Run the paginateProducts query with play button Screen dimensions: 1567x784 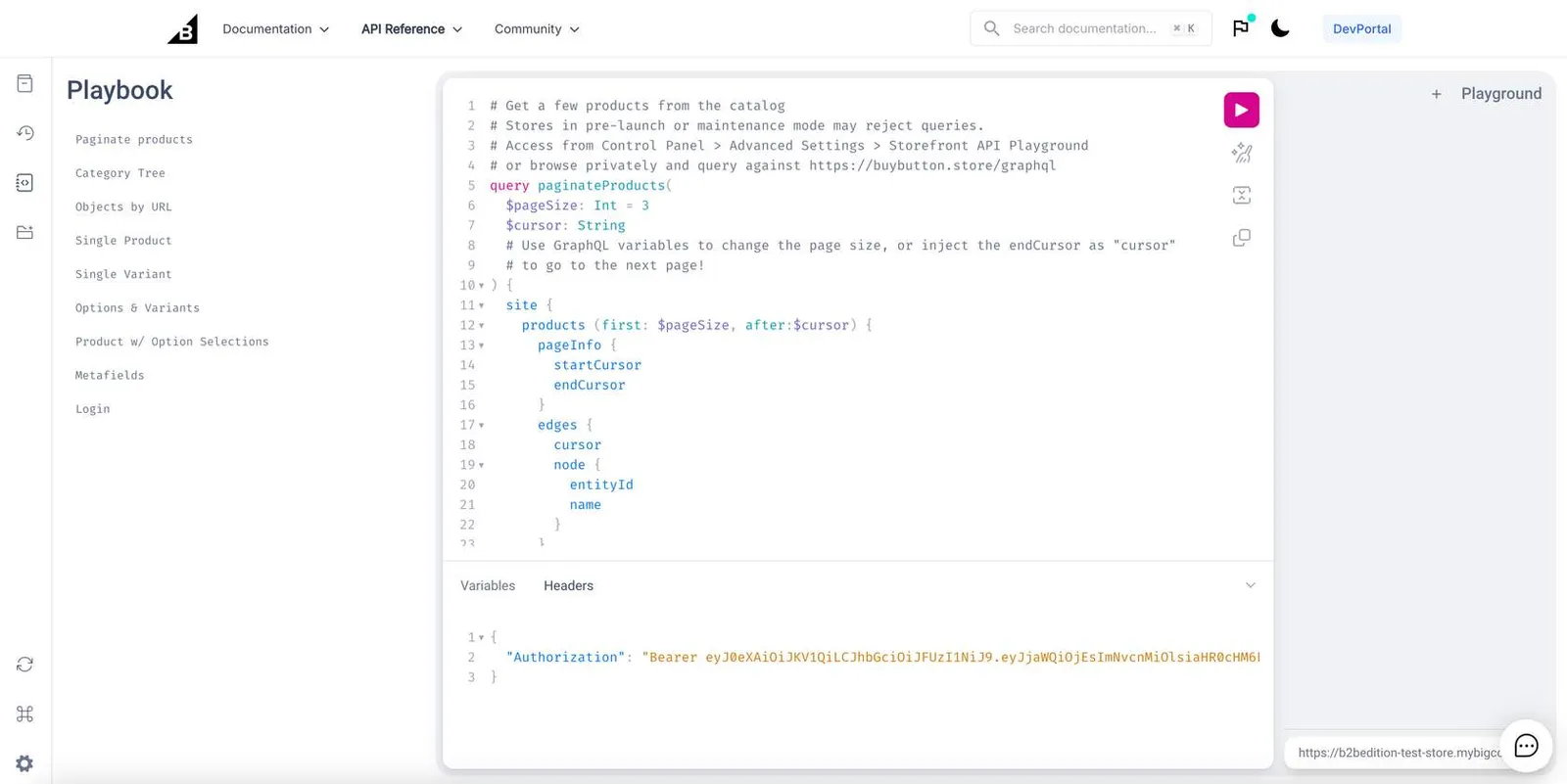1241,110
